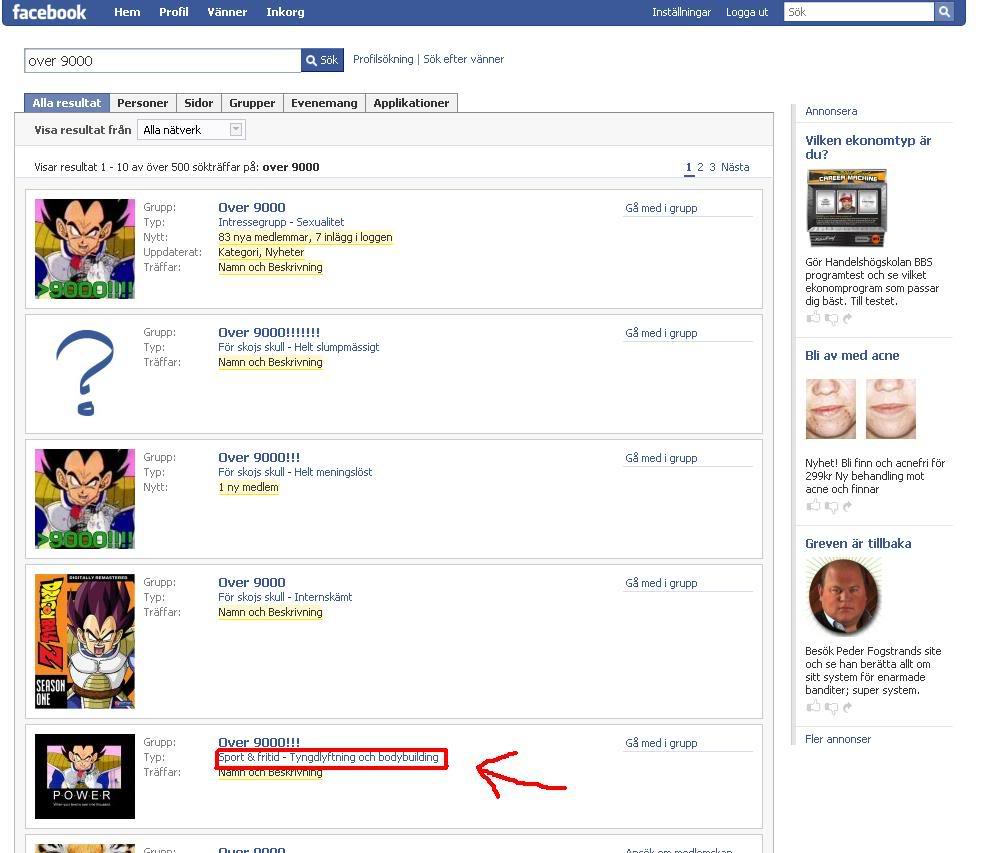The width and height of the screenshot is (984, 853).
Task: Open the 'Over 9000!!!!!!!' group title
Action: click(269, 332)
